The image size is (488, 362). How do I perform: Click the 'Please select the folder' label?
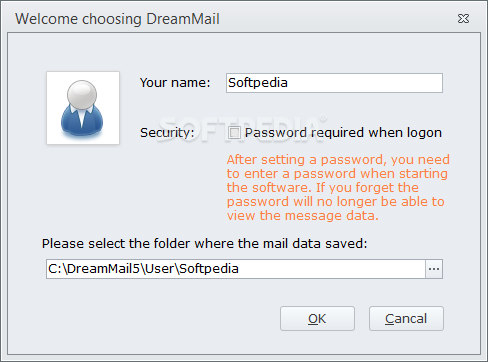(x=204, y=244)
